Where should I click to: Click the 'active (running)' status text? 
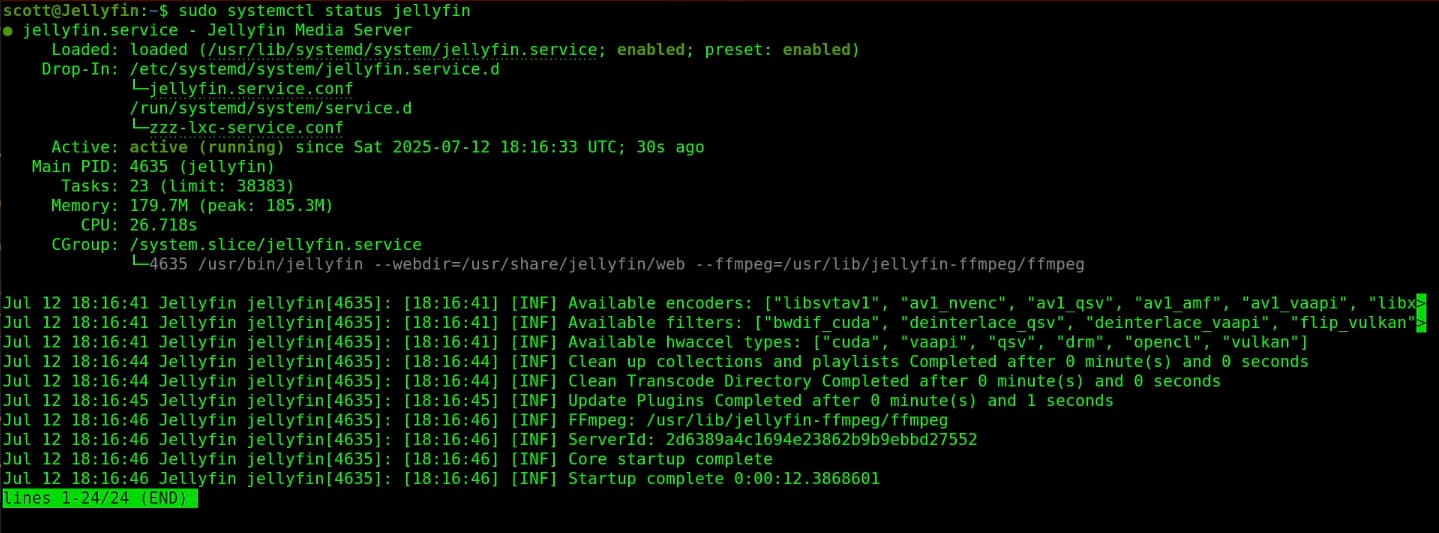pos(207,147)
